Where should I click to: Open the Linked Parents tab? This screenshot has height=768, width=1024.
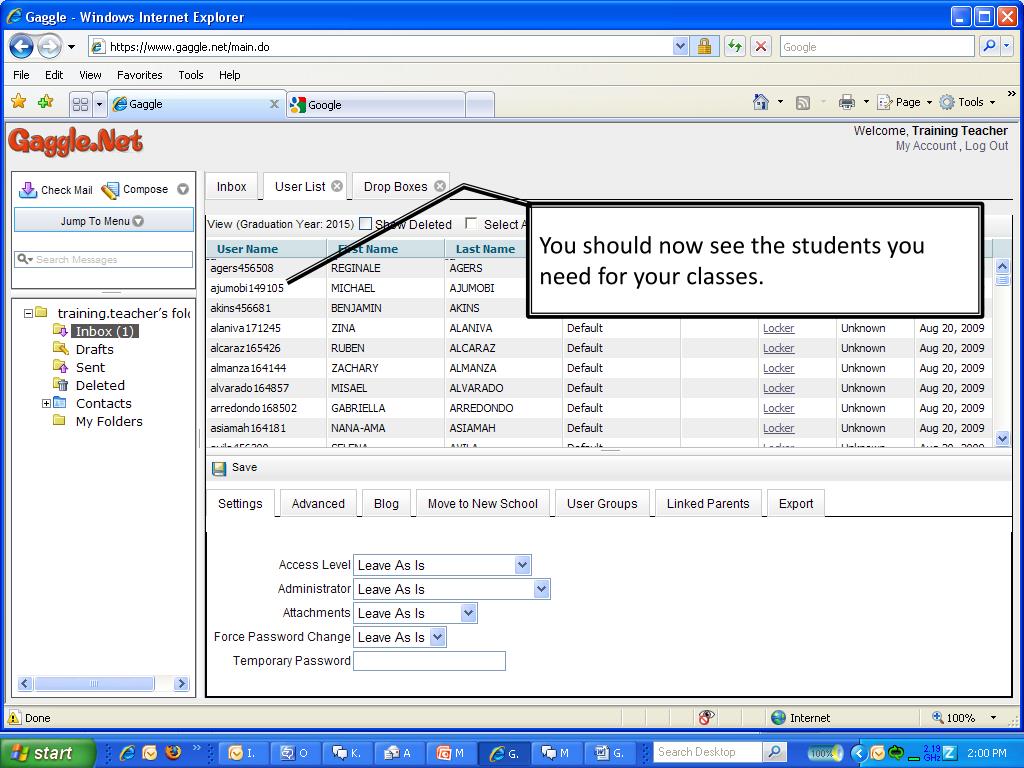[708, 504]
